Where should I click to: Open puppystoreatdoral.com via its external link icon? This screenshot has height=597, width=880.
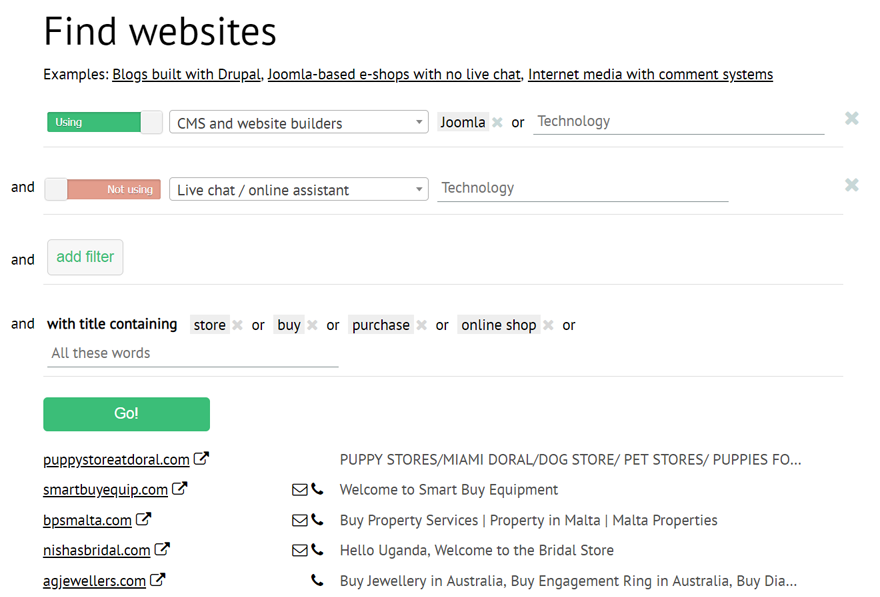pos(202,458)
